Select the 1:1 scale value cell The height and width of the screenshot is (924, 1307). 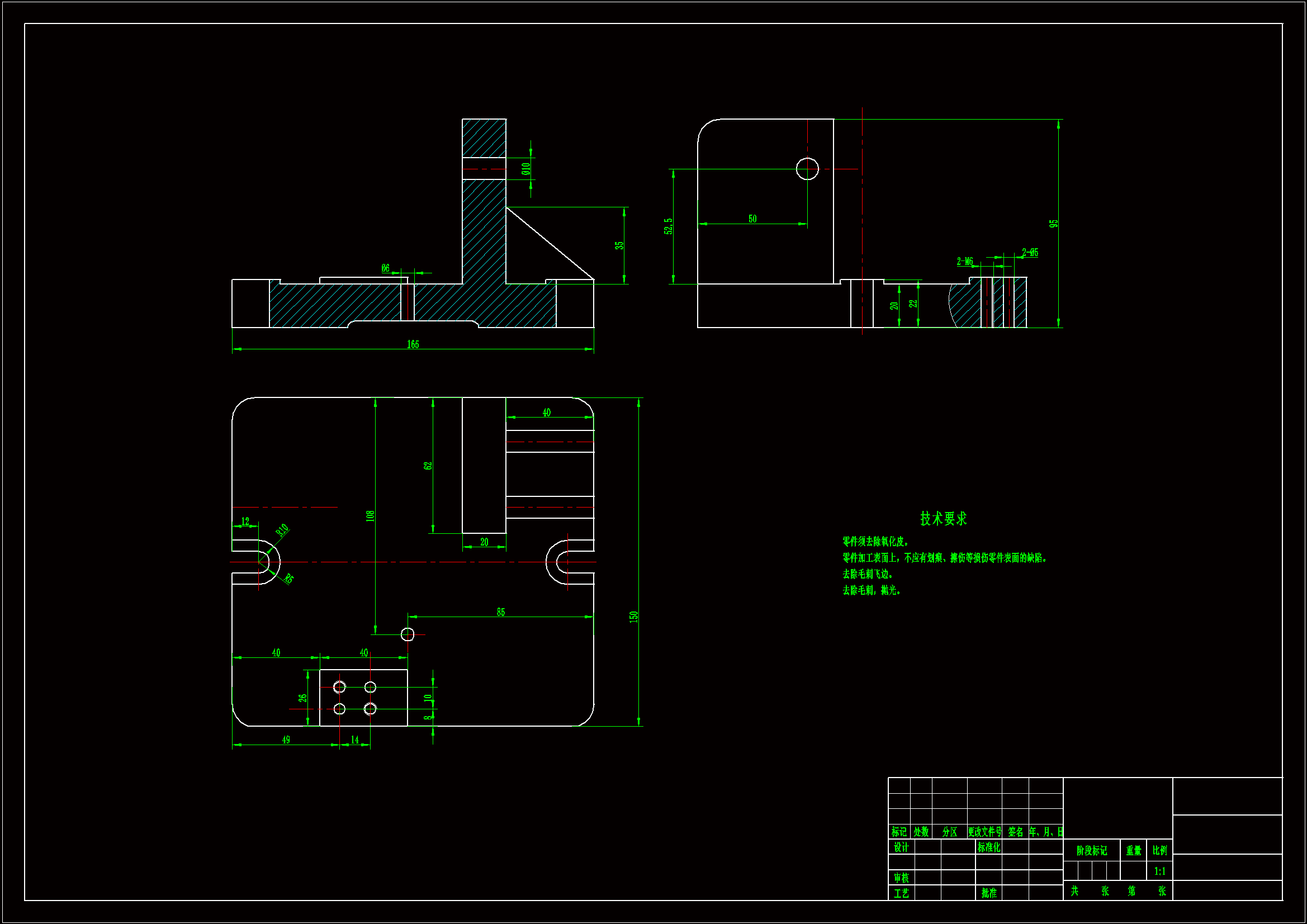[x=1159, y=871]
